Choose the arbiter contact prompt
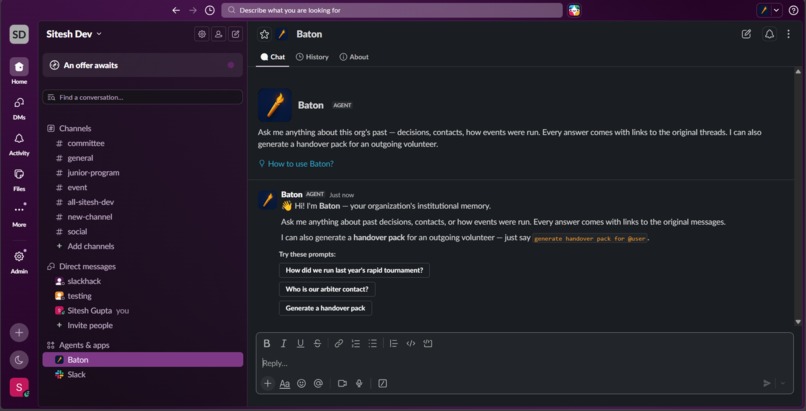 click(327, 289)
